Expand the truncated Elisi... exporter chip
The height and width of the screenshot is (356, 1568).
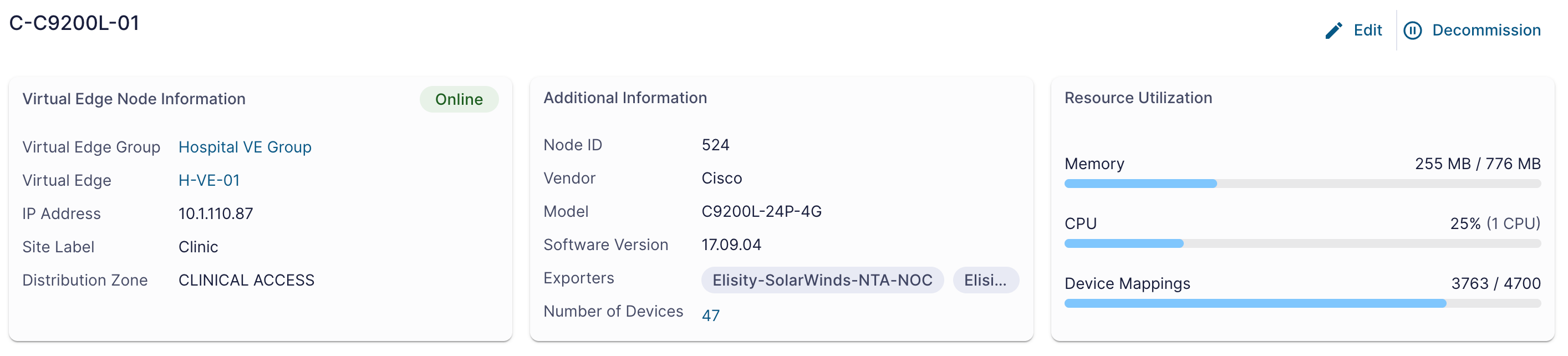(985, 280)
